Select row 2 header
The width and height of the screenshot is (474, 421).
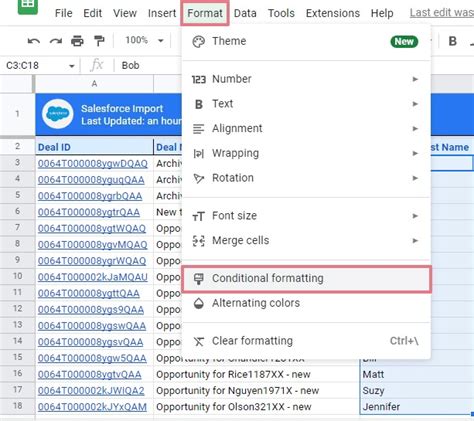pos(17,146)
